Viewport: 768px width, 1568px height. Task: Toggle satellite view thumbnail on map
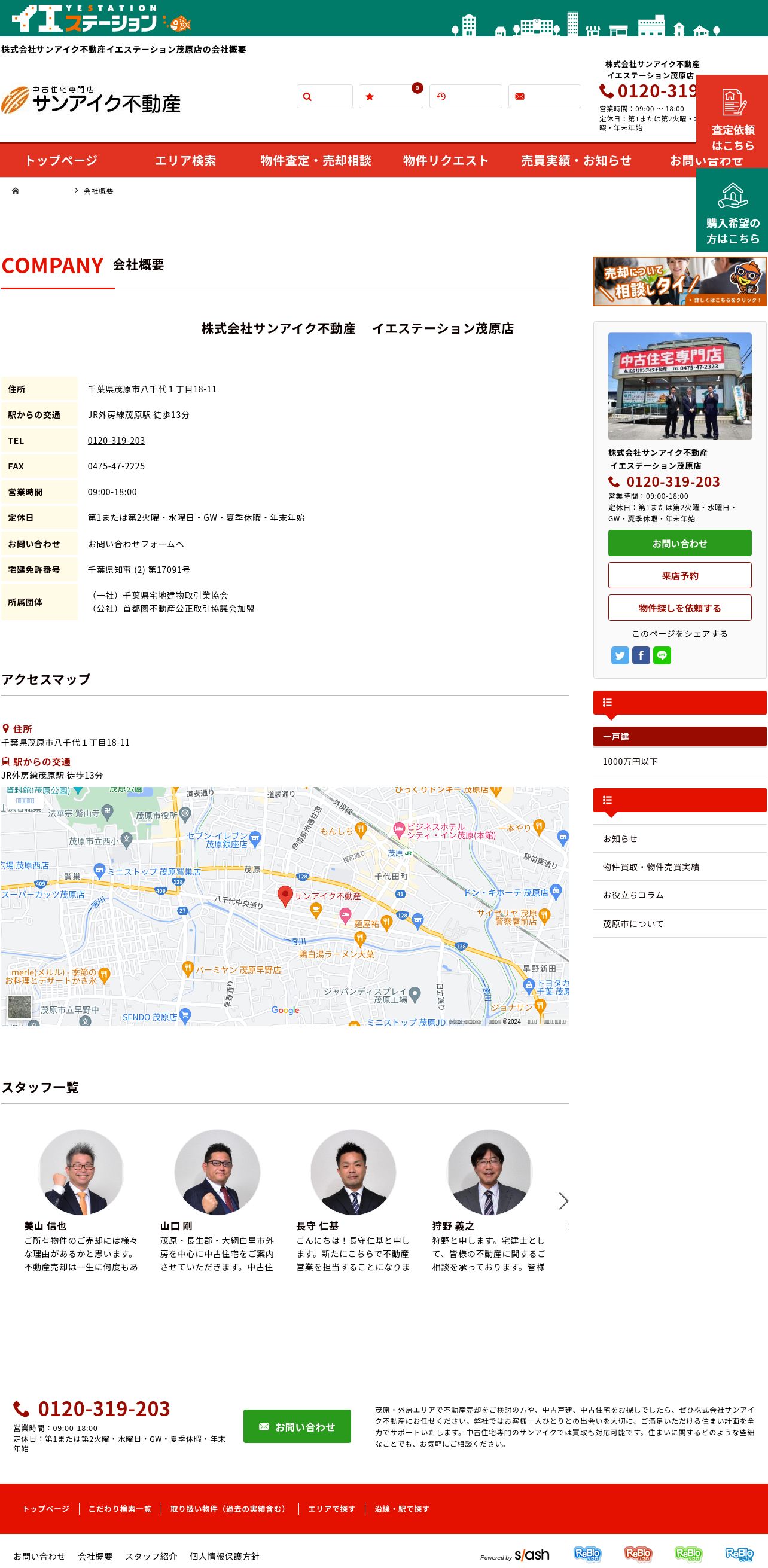point(20,1007)
